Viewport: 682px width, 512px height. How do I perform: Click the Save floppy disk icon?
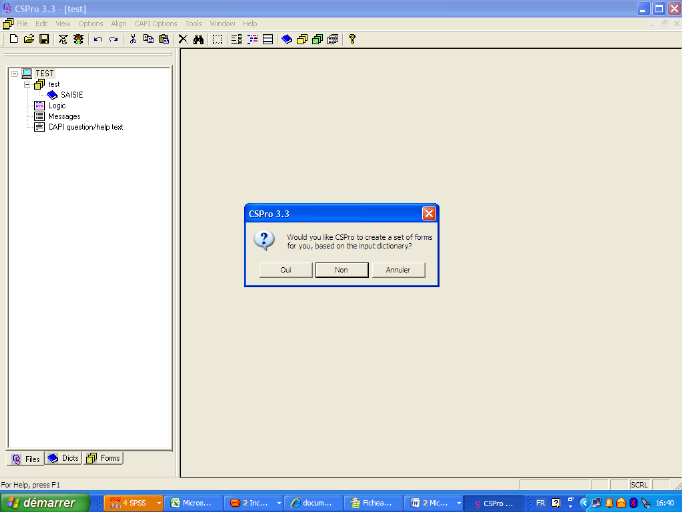tap(44, 39)
